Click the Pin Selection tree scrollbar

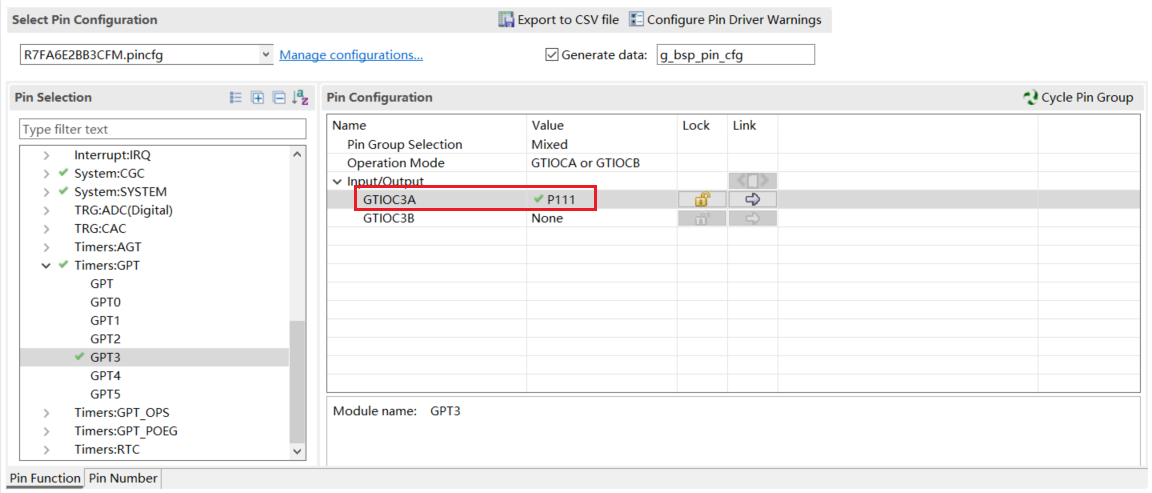click(297, 380)
